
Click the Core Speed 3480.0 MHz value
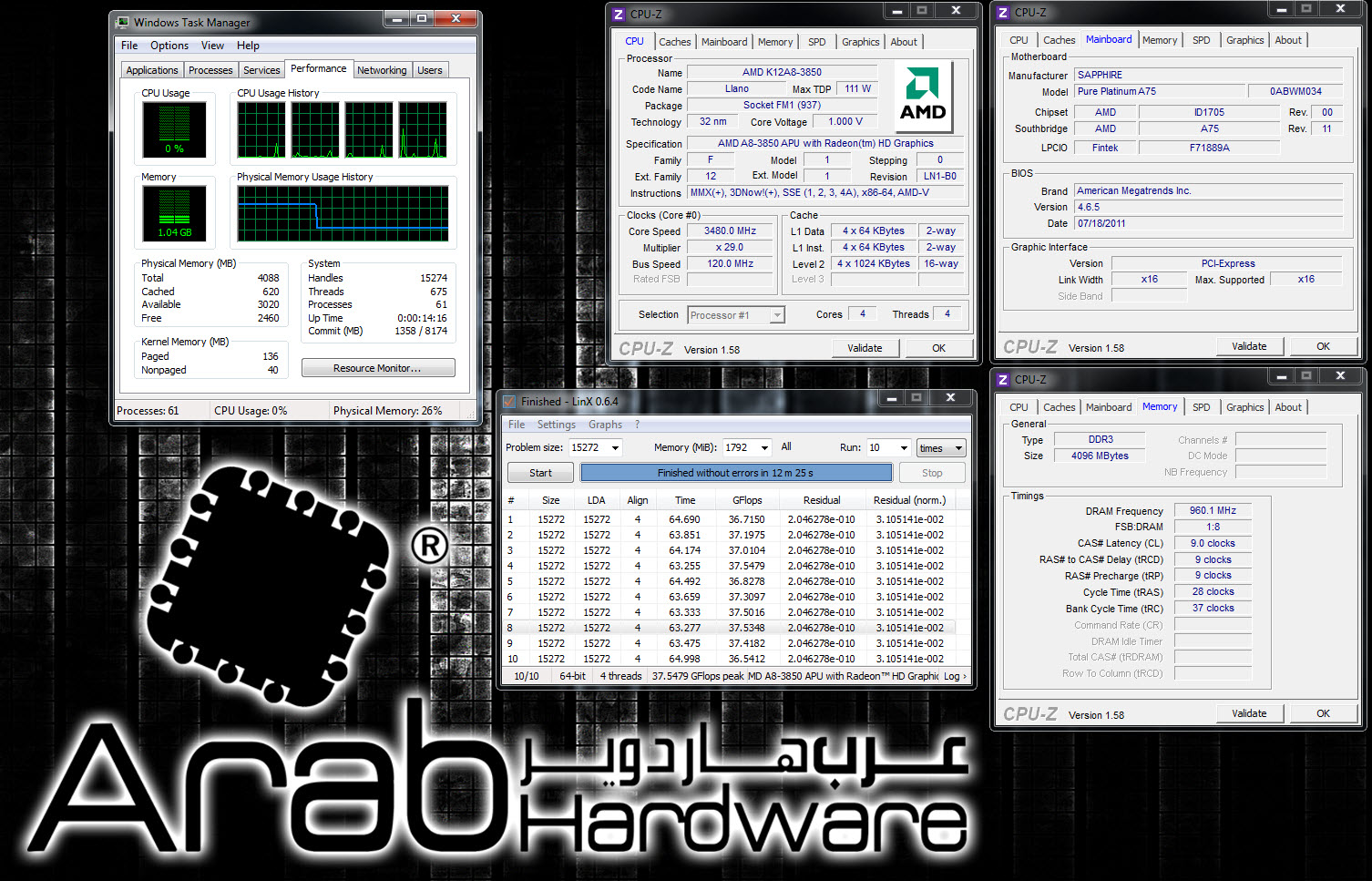click(731, 231)
